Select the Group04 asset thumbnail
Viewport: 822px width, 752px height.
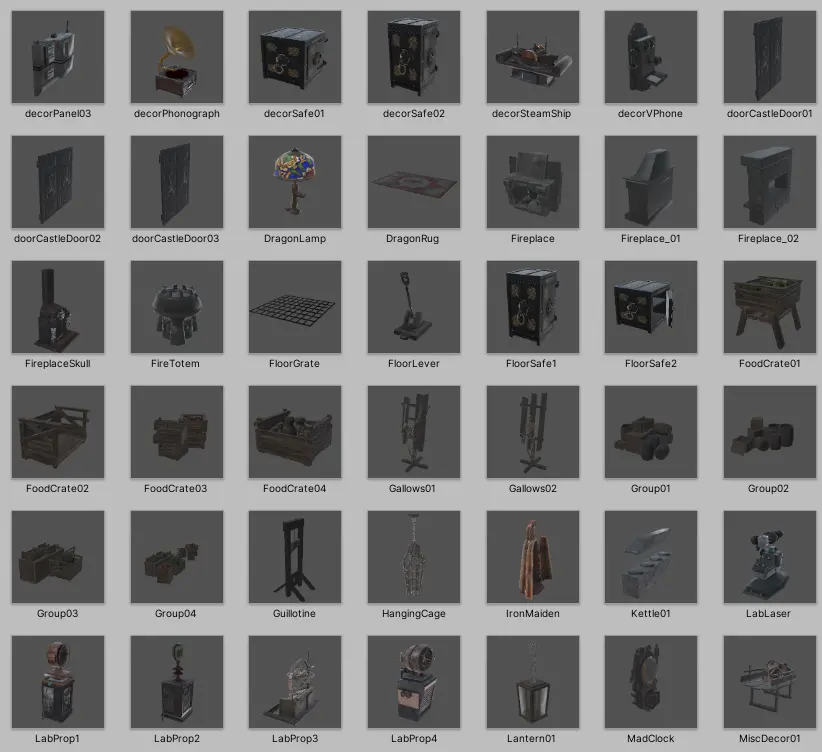coord(177,557)
